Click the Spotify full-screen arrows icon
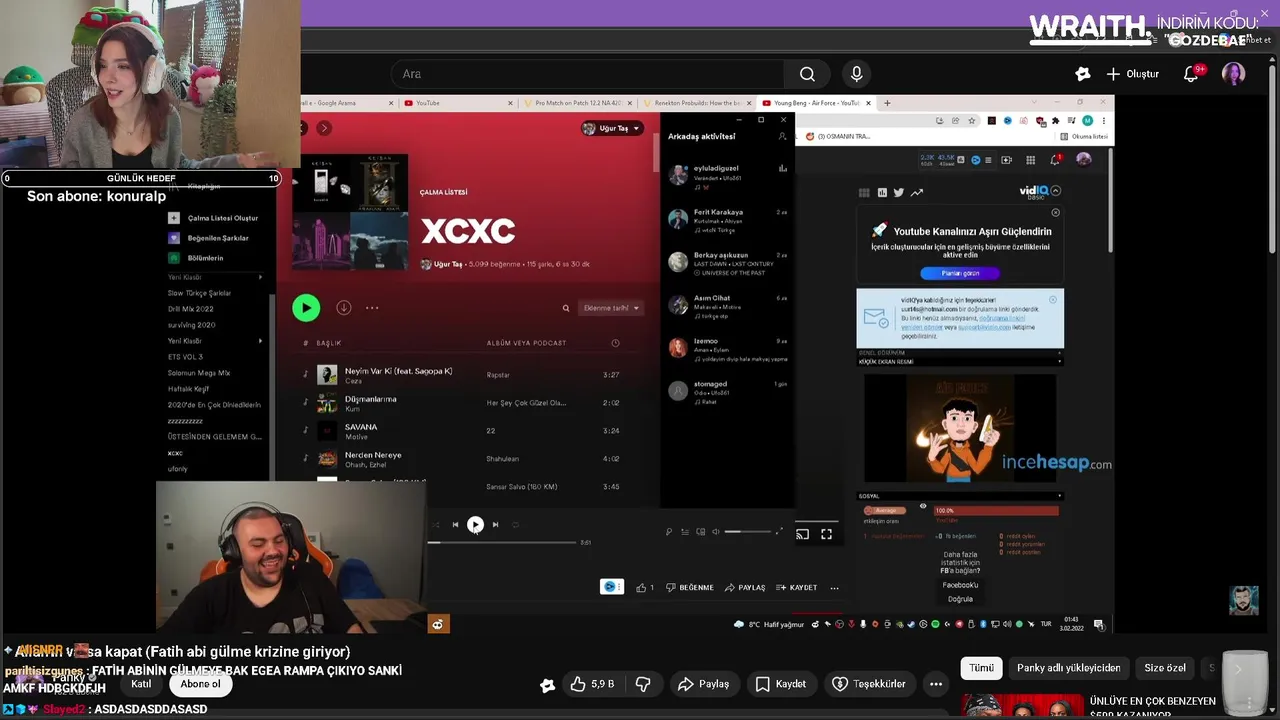 779,532
